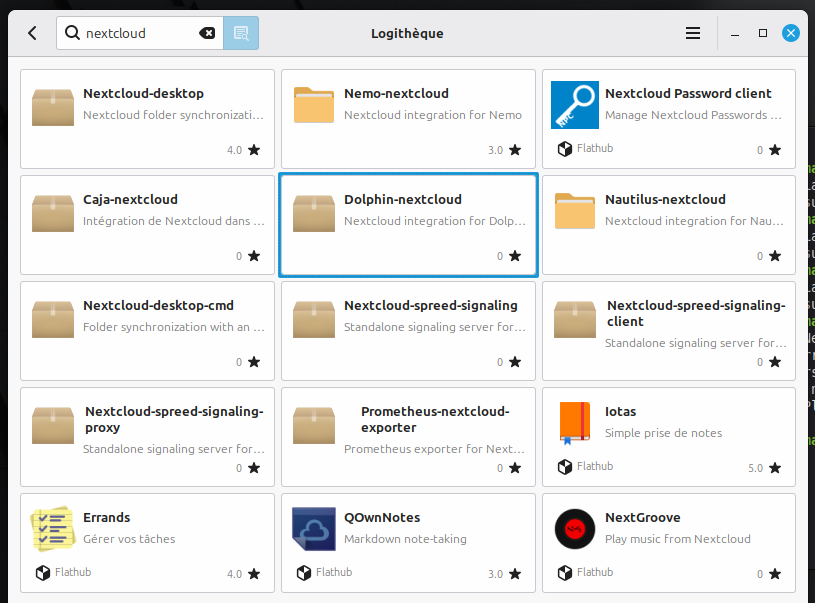Screen dimensions: 815x603
Task: Click the QOwnNotes cloud icon
Action: click(x=314, y=529)
